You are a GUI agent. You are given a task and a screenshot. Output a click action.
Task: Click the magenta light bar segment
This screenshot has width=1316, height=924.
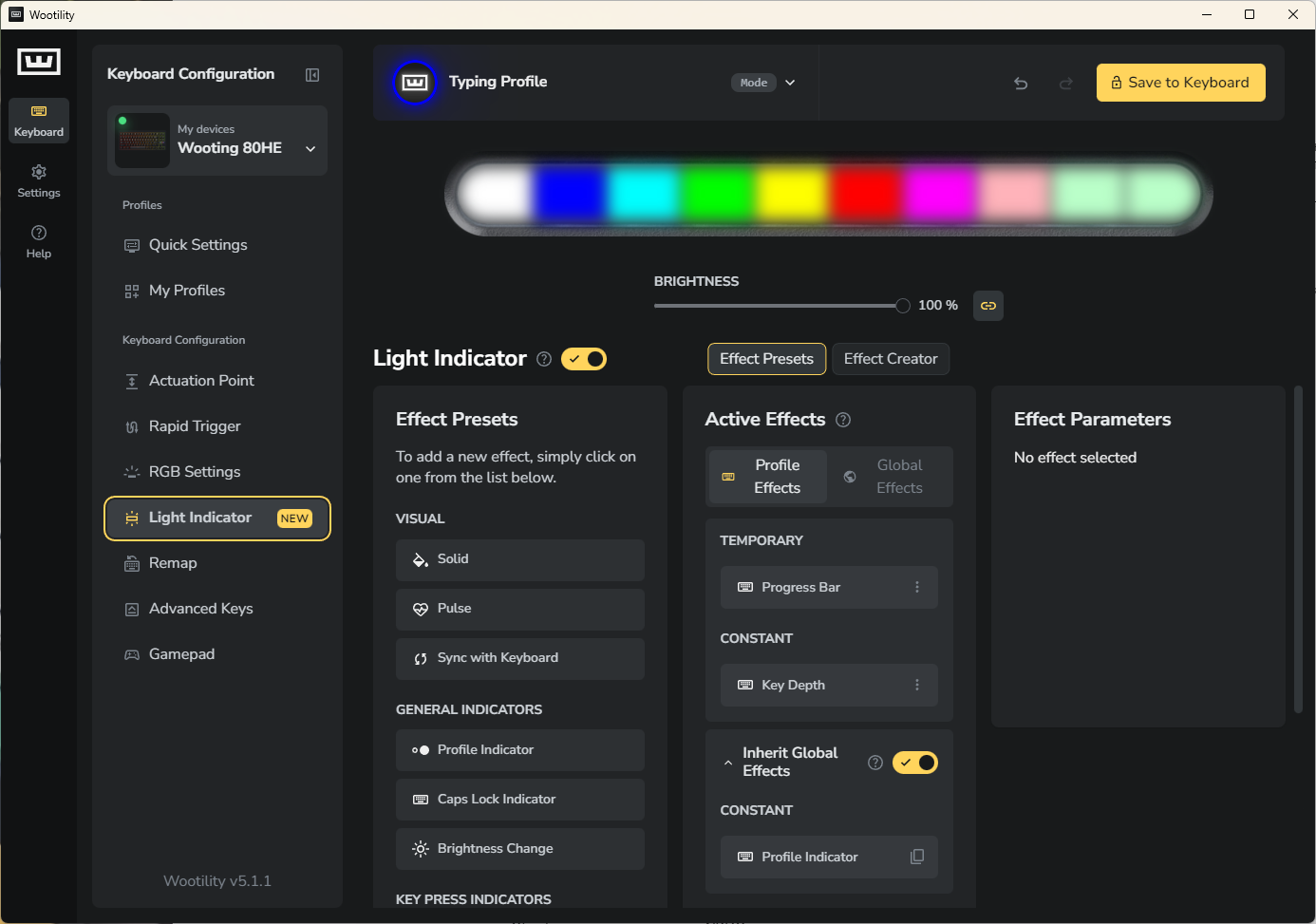940,194
